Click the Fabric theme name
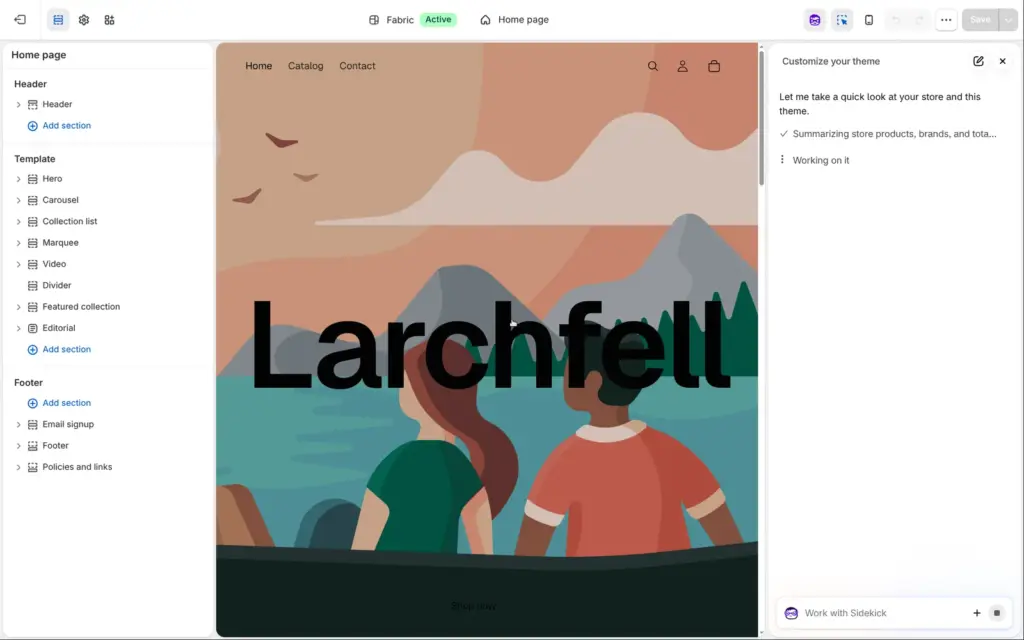1024x640 pixels. tap(400, 20)
